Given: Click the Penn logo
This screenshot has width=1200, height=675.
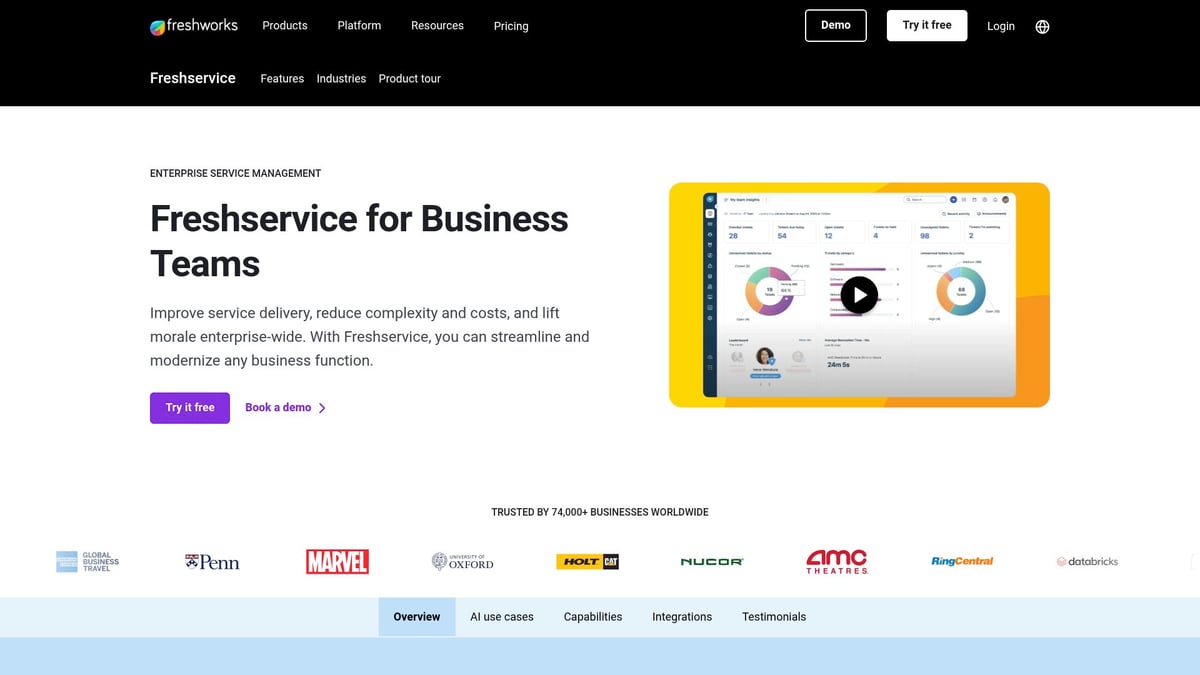Looking at the screenshot, I should pos(212,562).
